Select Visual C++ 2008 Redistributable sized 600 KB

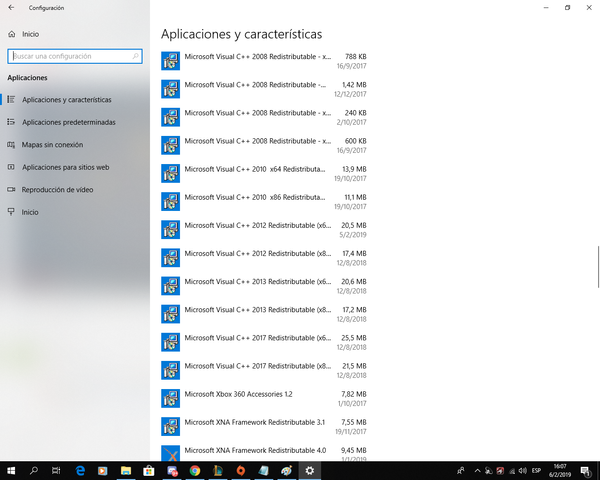pos(264,145)
